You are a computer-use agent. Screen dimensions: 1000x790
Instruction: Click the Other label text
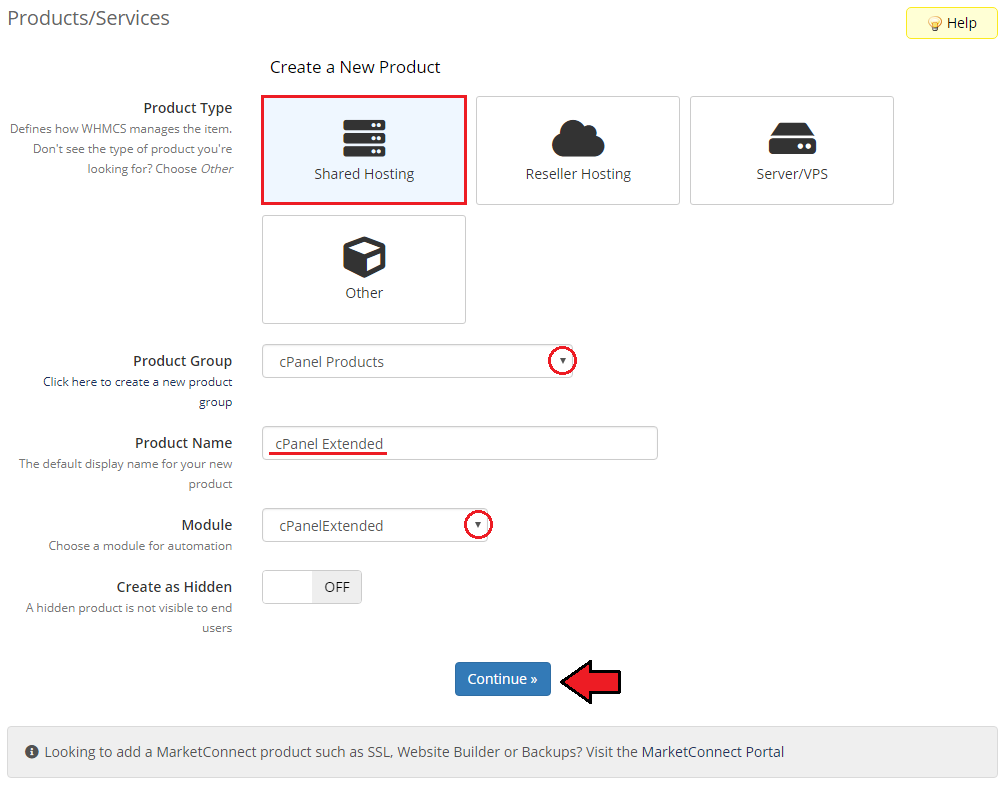[364, 293]
